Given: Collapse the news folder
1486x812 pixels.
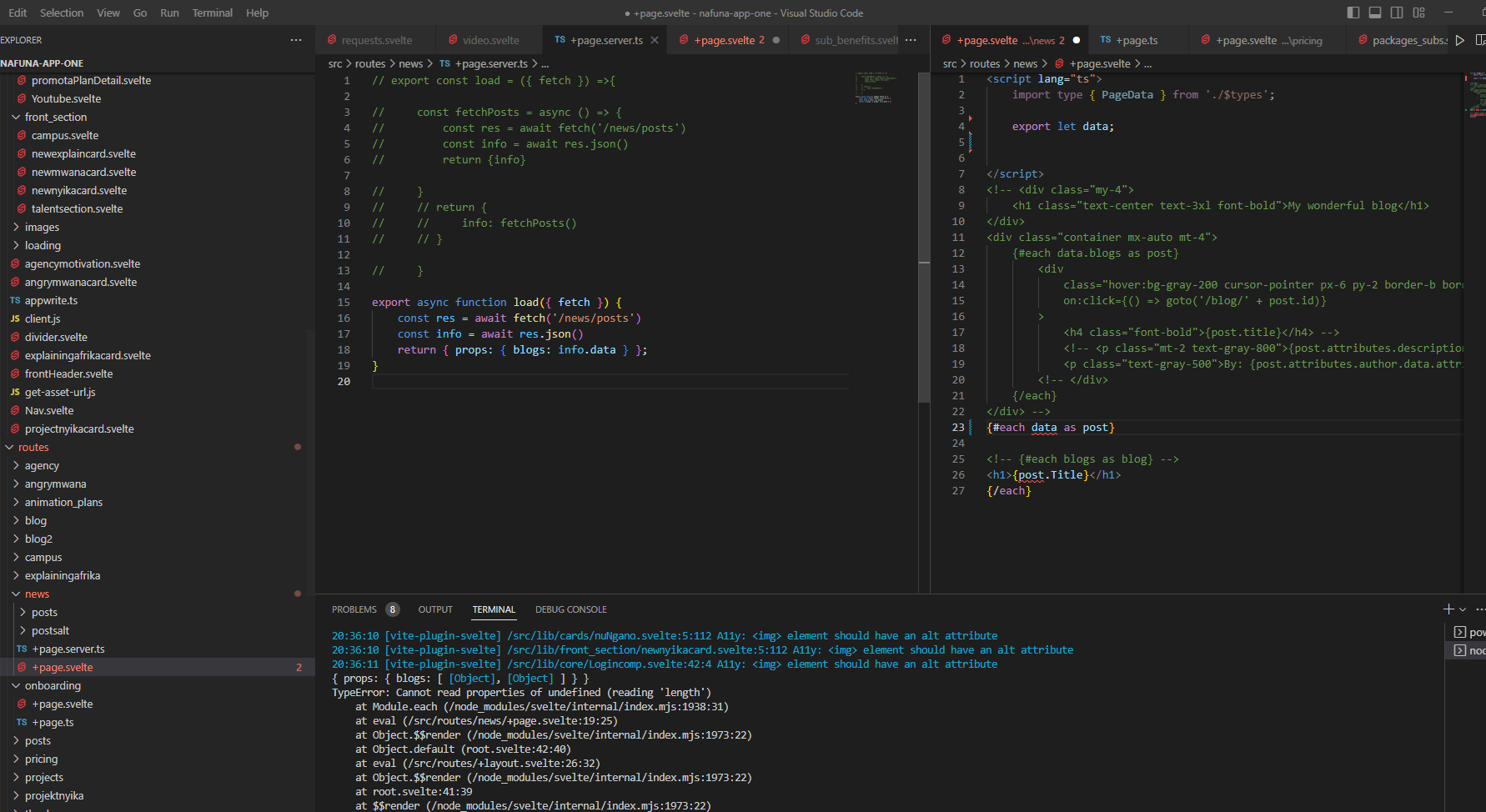Looking at the screenshot, I should [37, 594].
